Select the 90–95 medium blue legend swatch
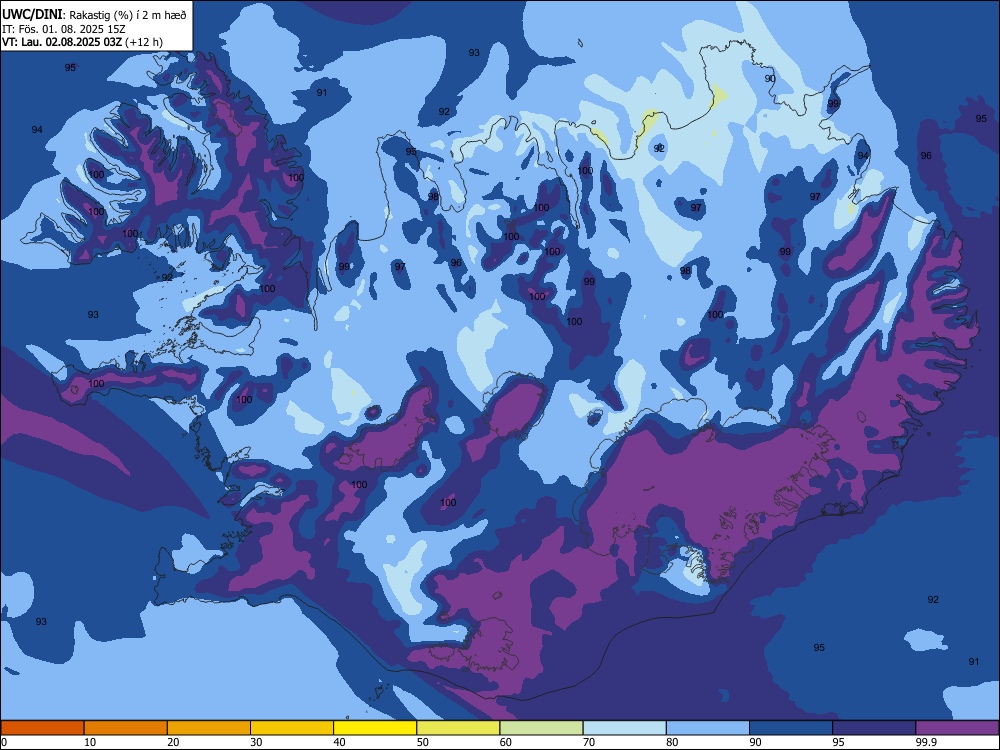 [x=791, y=728]
